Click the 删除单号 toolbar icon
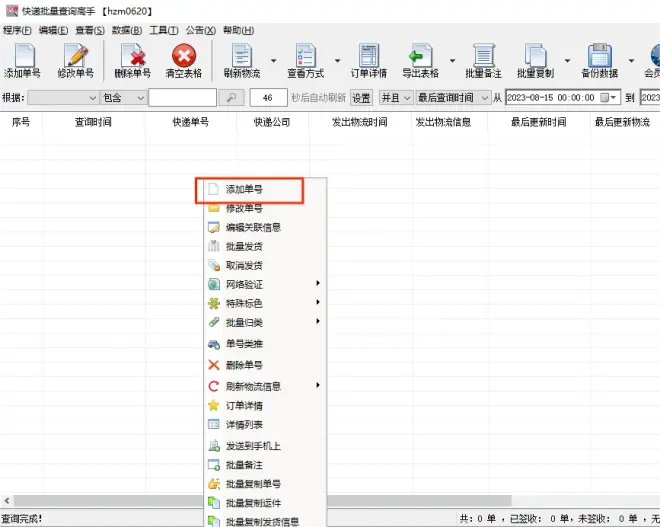 click(132, 56)
